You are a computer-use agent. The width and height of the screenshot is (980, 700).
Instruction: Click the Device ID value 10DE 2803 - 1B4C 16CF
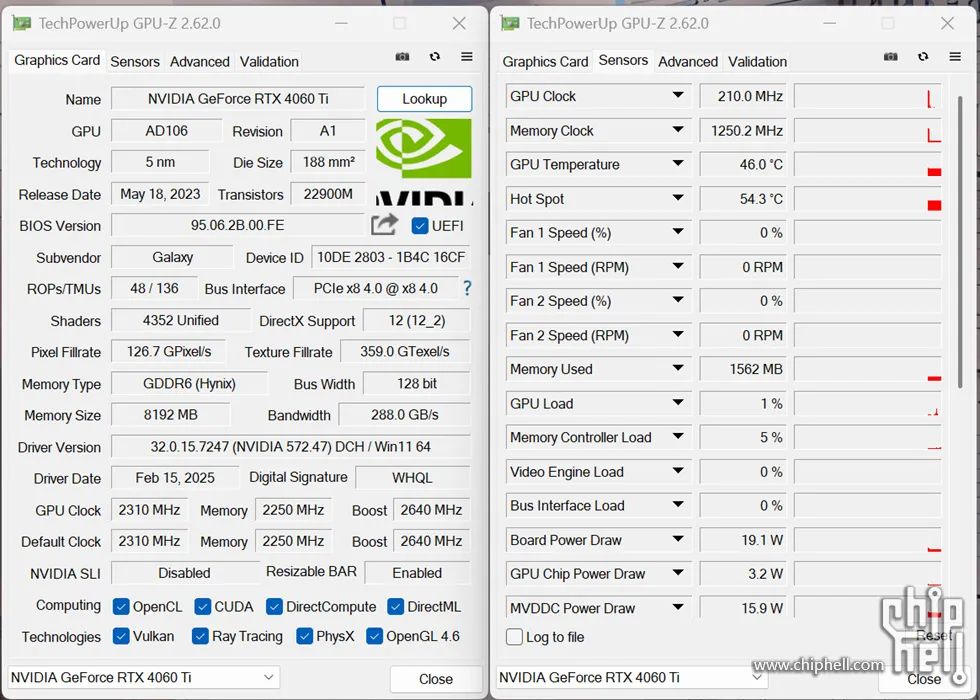(x=391, y=258)
